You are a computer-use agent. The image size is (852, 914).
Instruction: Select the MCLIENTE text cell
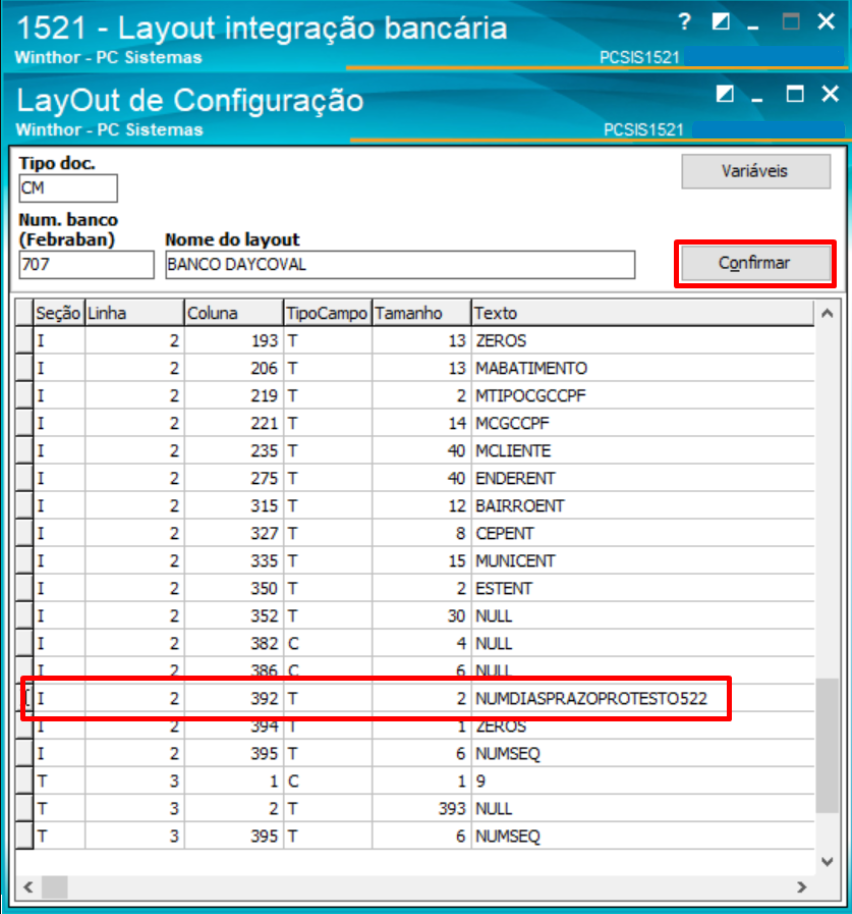pyautogui.click(x=642, y=451)
